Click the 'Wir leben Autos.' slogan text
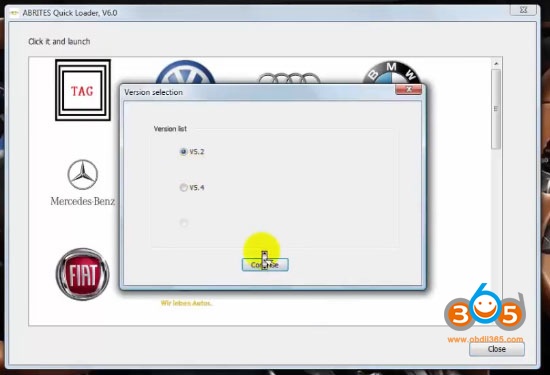Image resolution: width=550 pixels, height=375 pixels. tap(186, 303)
